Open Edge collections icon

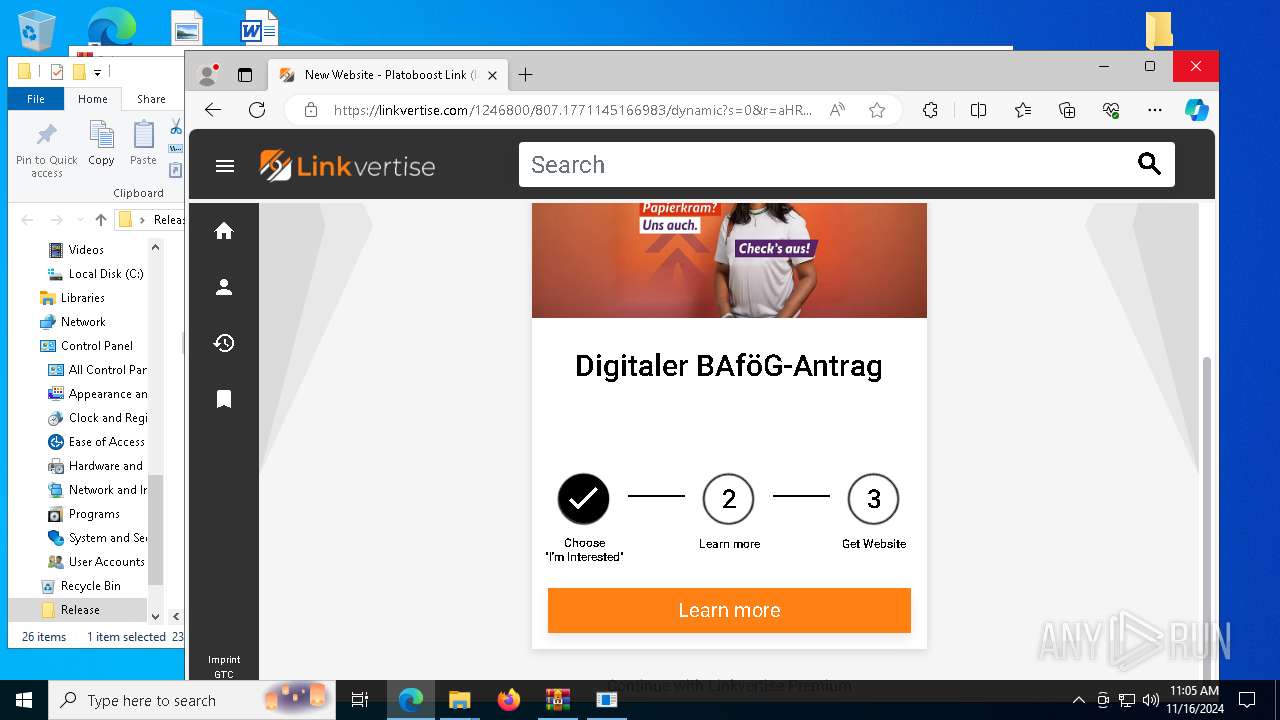click(x=1067, y=110)
